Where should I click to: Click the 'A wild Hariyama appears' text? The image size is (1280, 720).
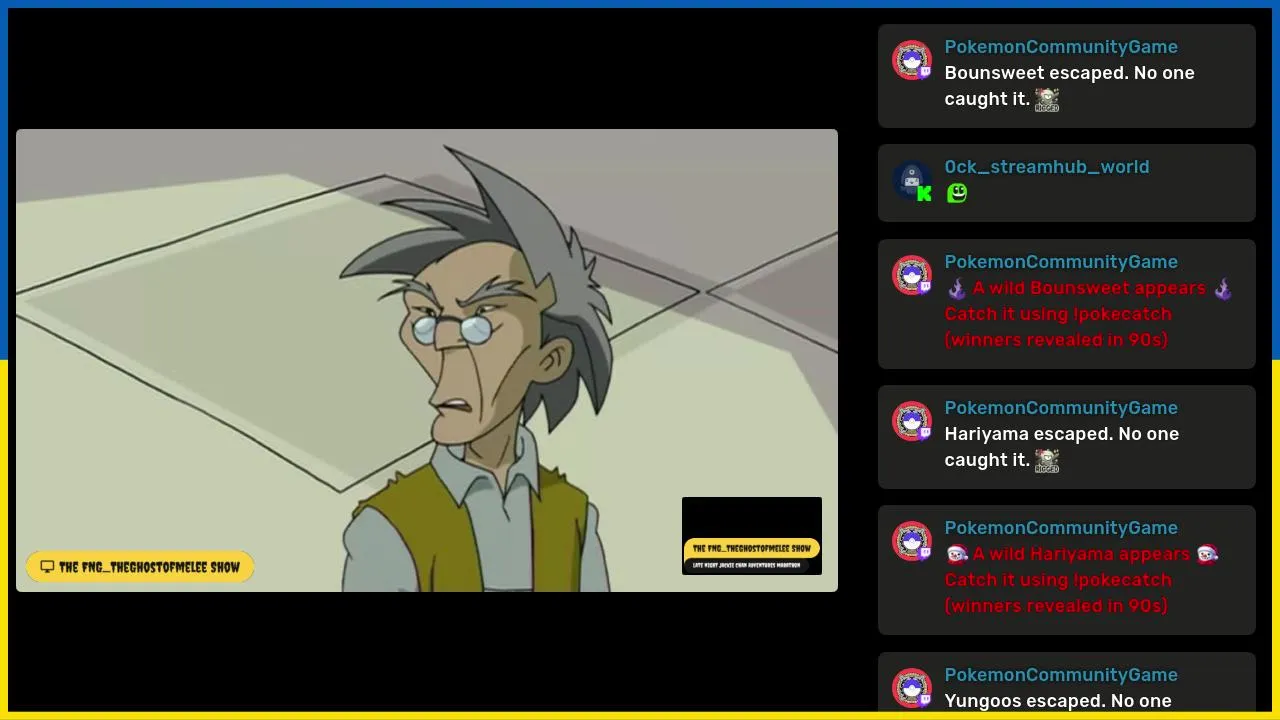coord(1082,554)
